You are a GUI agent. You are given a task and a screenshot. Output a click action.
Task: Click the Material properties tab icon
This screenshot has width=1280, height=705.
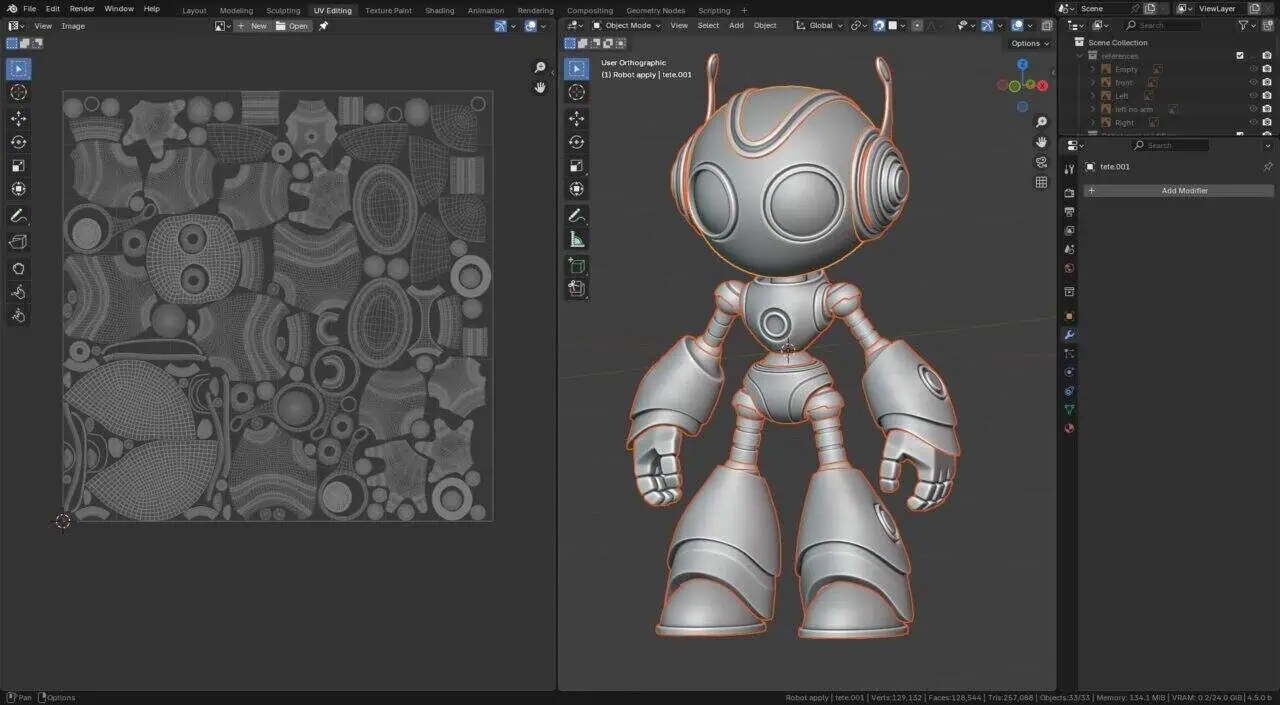click(1069, 429)
